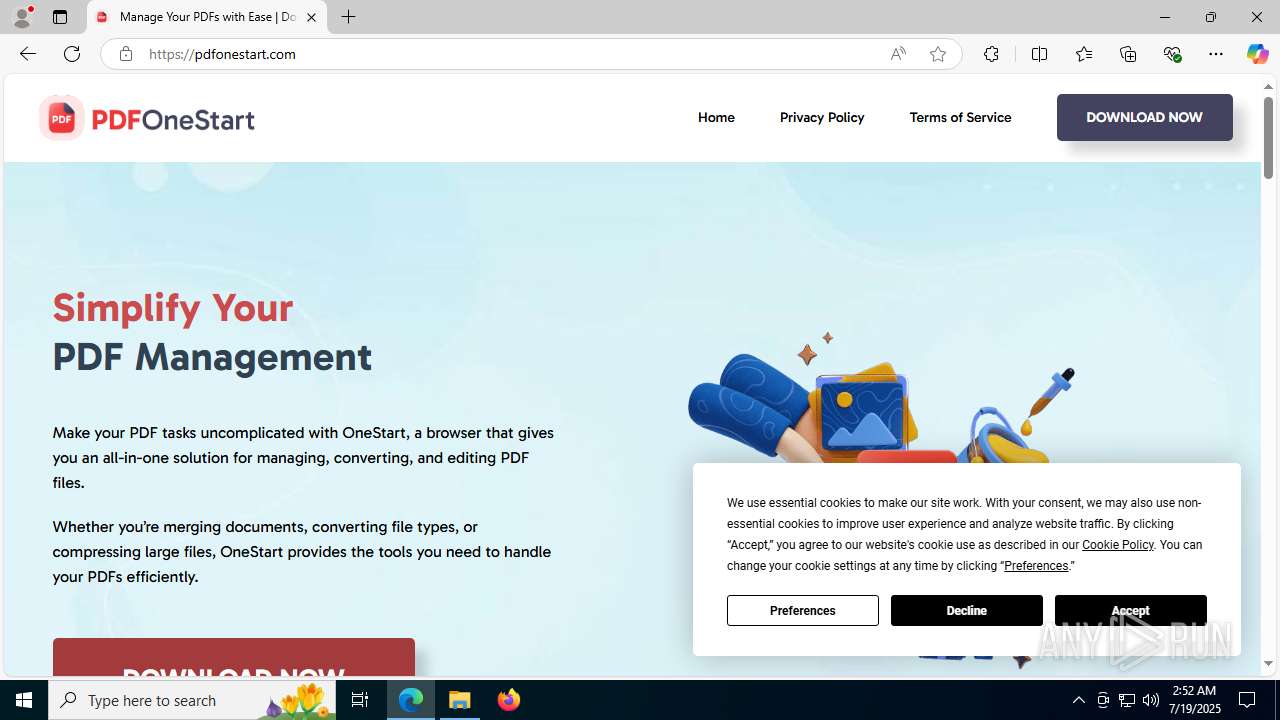Open the tab actions menu icon

pos(60,17)
